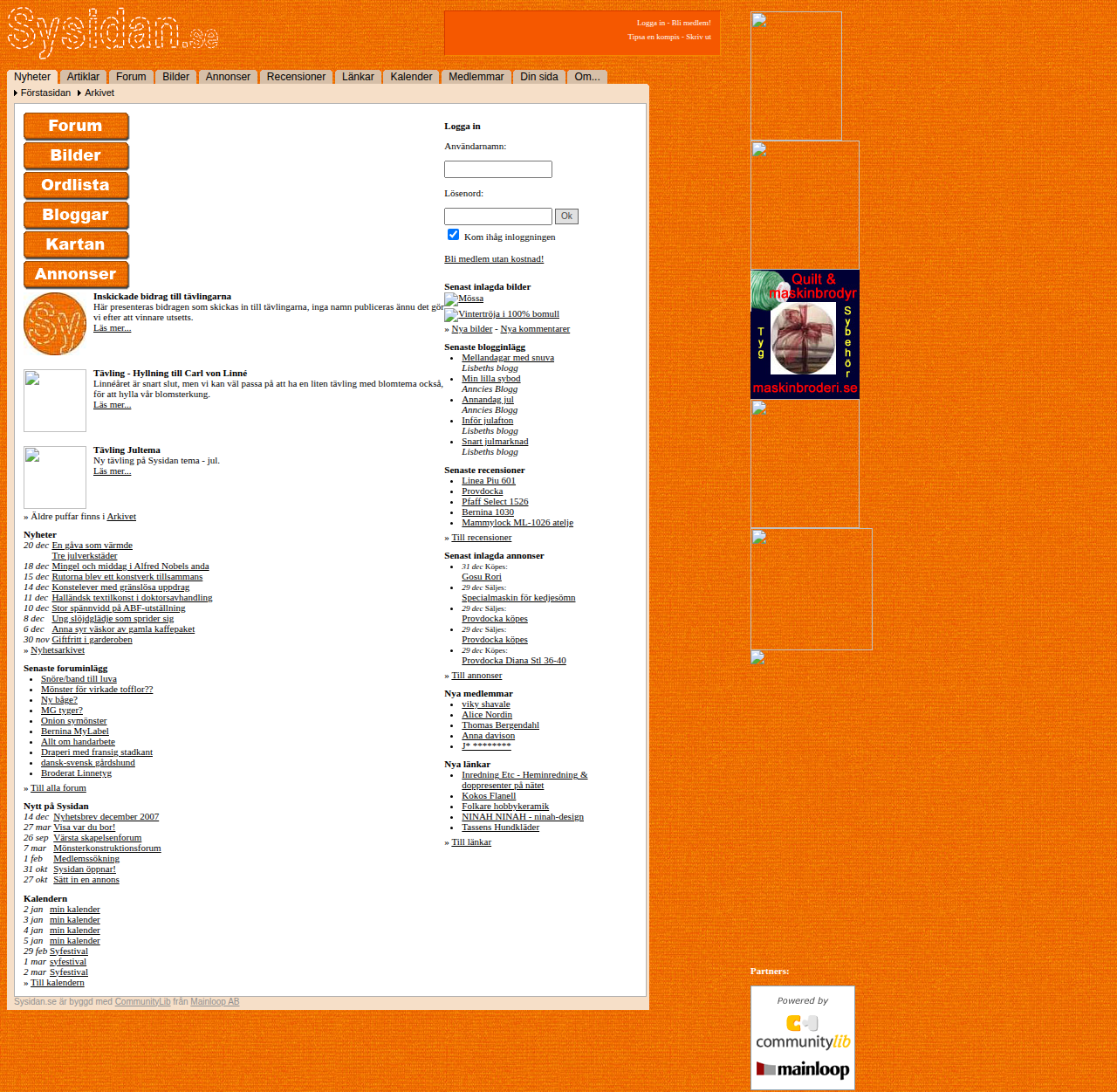Viewport: 1117px width, 1092px height.
Task: Click the Ok login button
Action: pyautogui.click(x=566, y=216)
